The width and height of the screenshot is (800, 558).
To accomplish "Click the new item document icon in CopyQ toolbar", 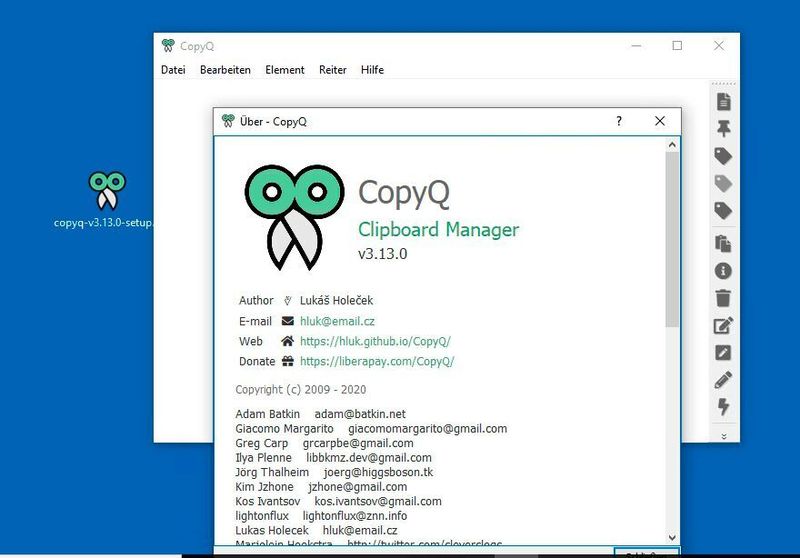I will click(723, 102).
